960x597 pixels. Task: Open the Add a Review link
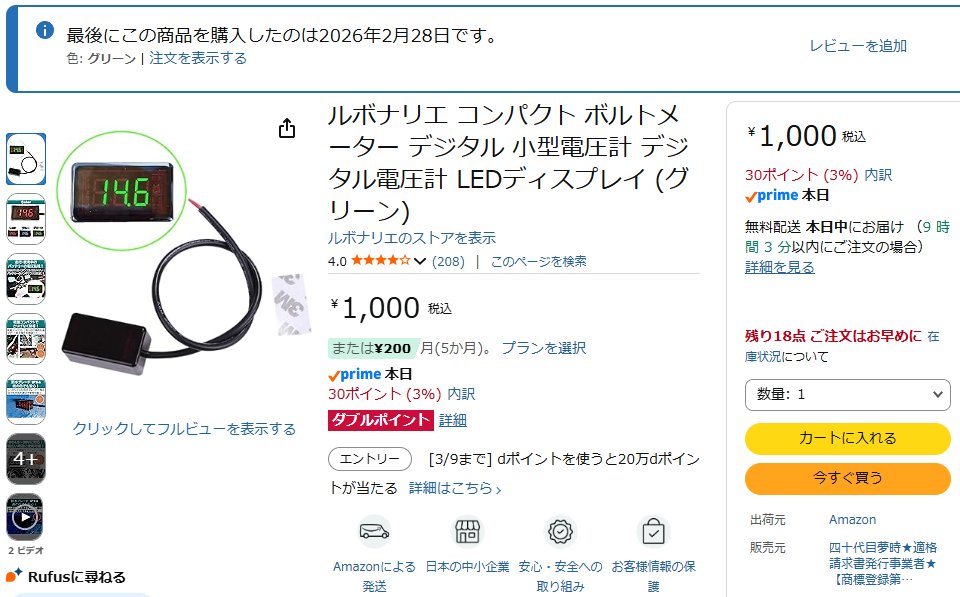click(x=858, y=46)
